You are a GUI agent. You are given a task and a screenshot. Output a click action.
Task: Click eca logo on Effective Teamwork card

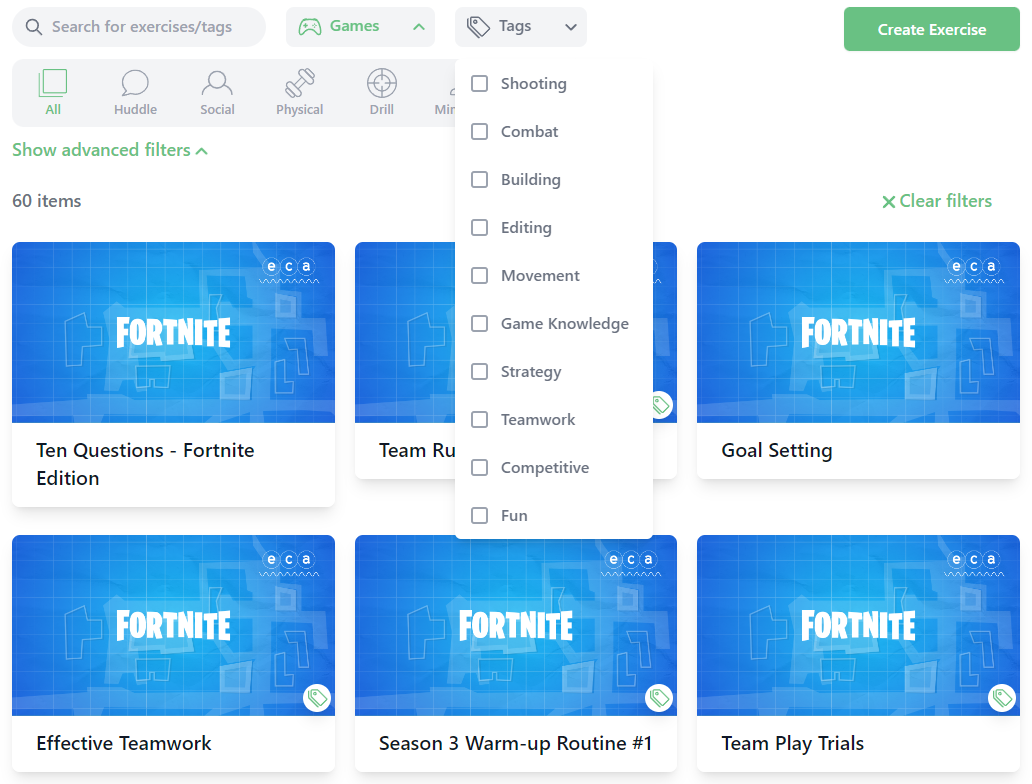point(290,563)
